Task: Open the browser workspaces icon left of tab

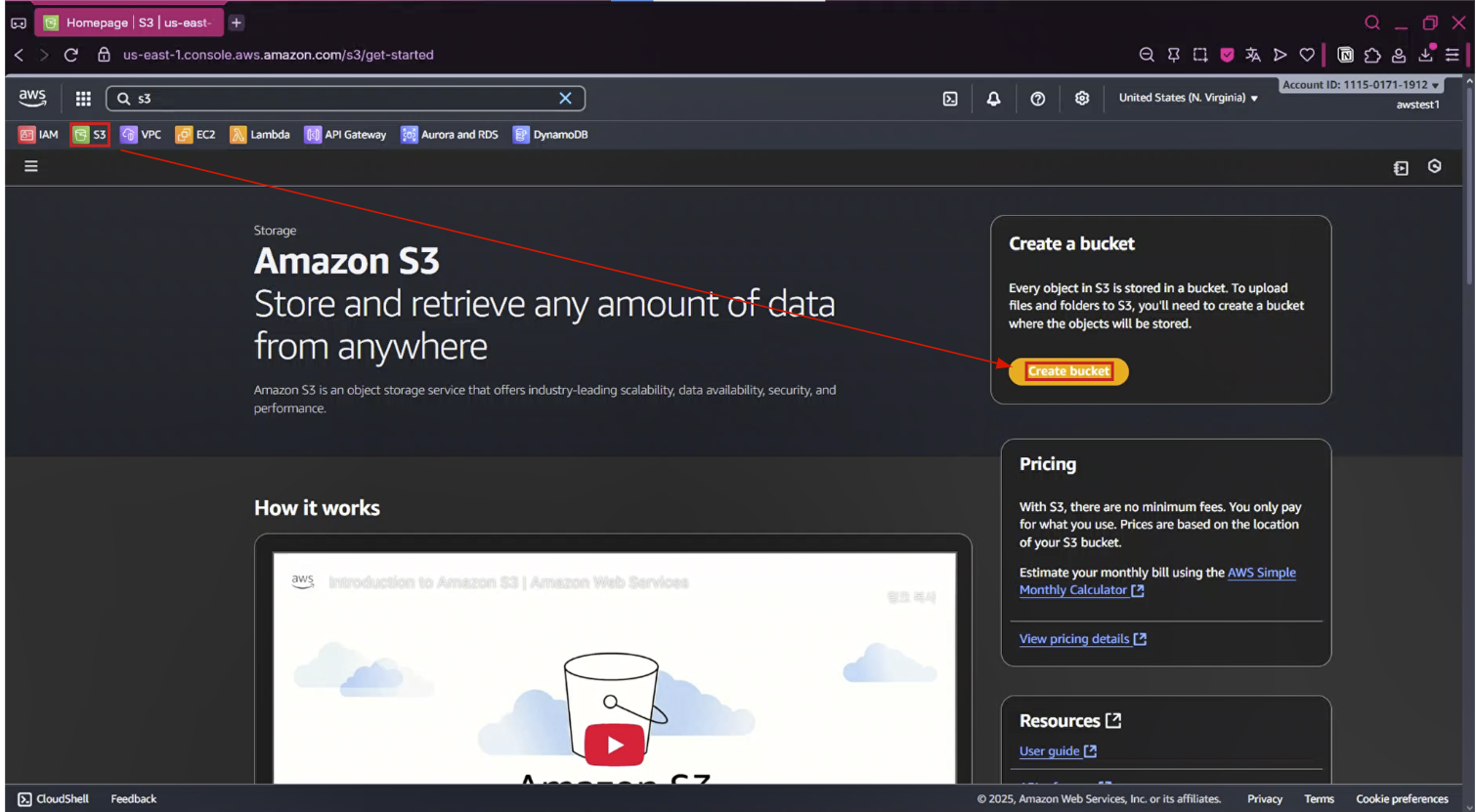Action: tap(19, 22)
